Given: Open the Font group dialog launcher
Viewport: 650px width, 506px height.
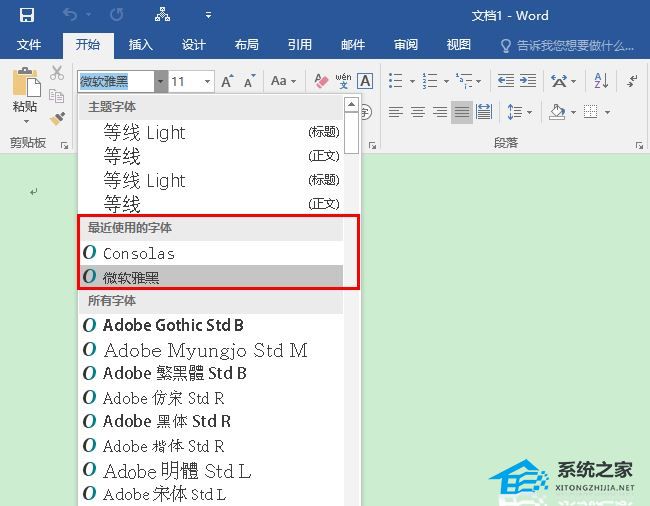Looking at the screenshot, I should coord(372,145).
